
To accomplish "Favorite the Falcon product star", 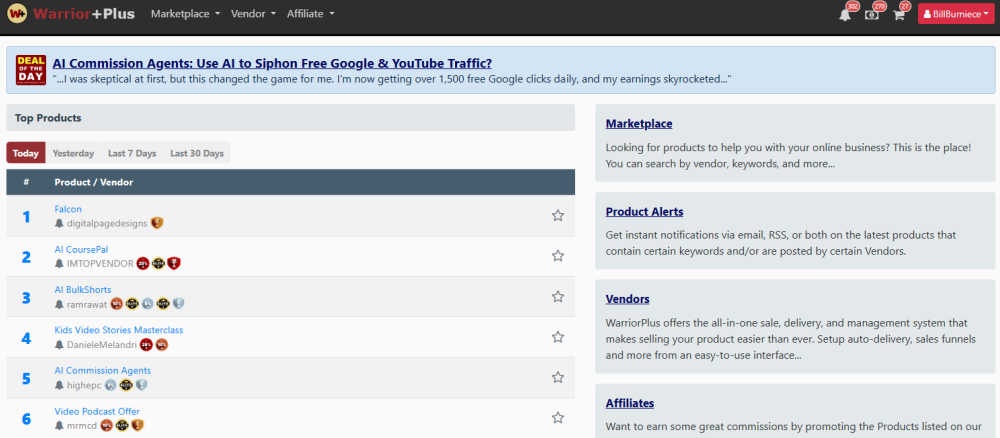I will (x=558, y=215).
